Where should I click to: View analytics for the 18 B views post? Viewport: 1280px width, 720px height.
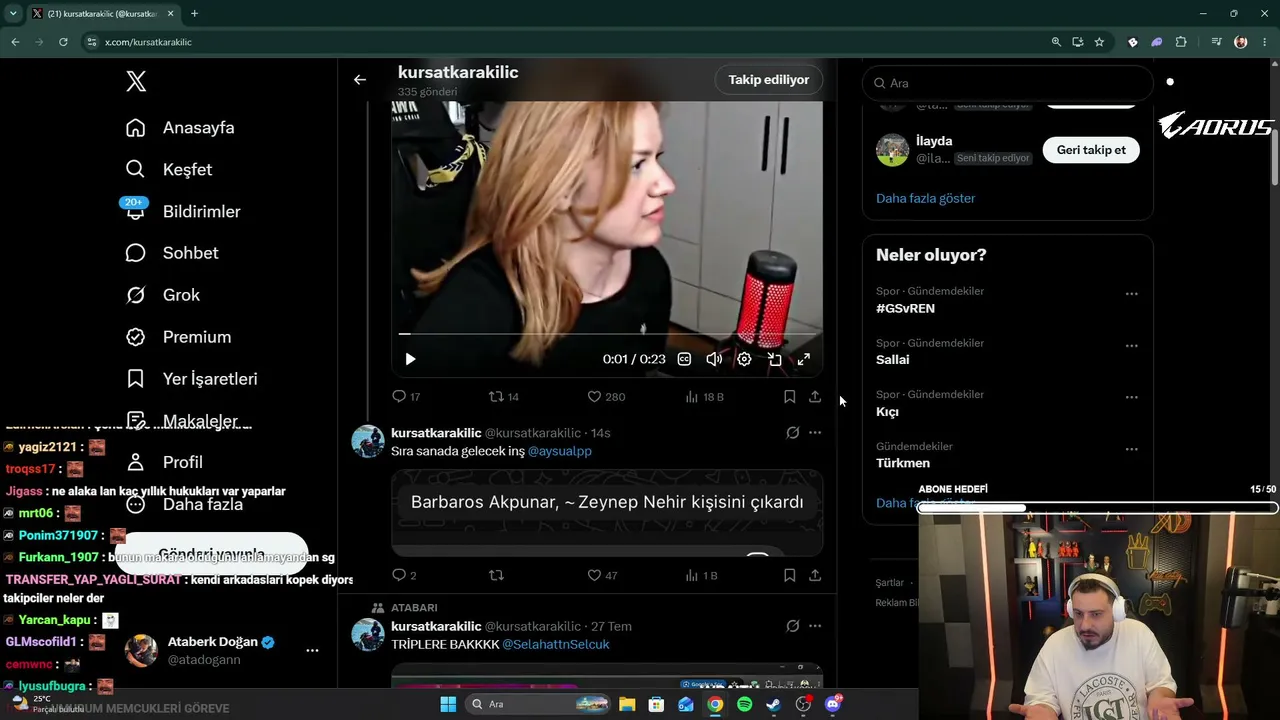coord(704,397)
